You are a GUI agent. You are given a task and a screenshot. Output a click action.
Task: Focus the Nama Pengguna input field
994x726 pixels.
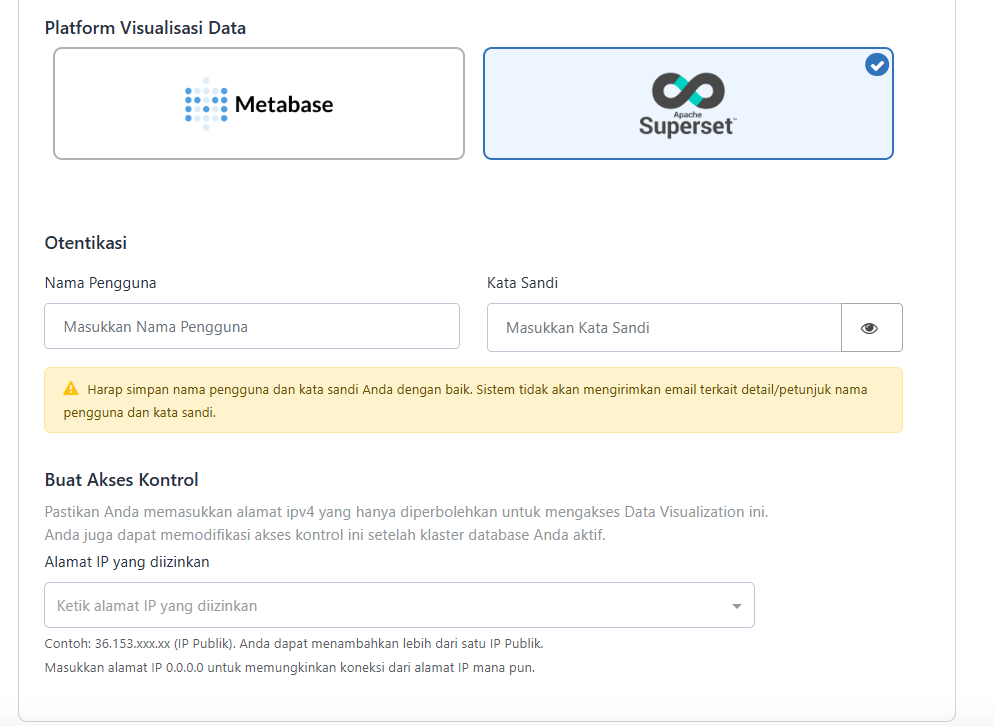pos(252,327)
